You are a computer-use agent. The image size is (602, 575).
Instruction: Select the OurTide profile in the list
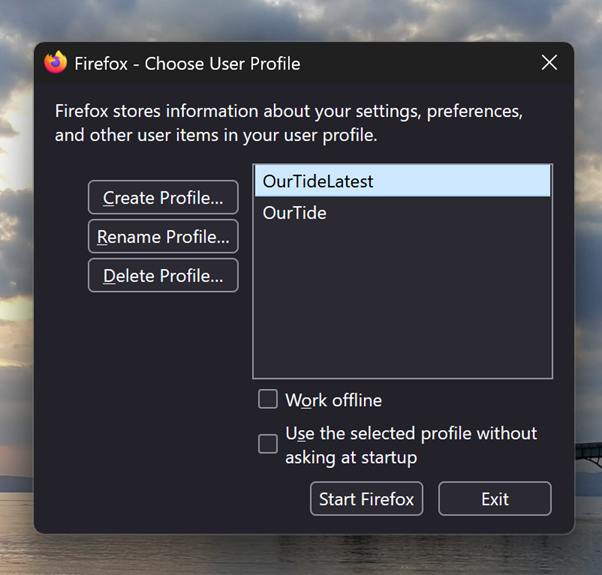[x=295, y=213]
